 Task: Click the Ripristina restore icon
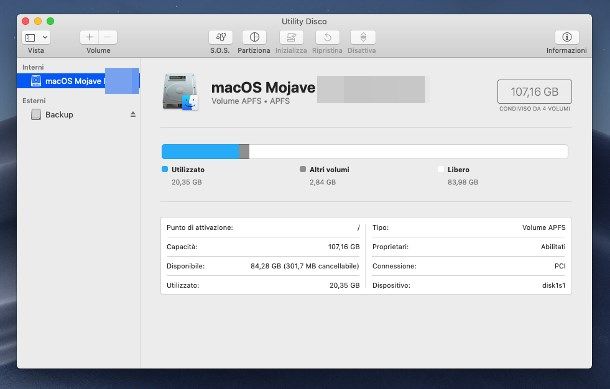pos(327,37)
